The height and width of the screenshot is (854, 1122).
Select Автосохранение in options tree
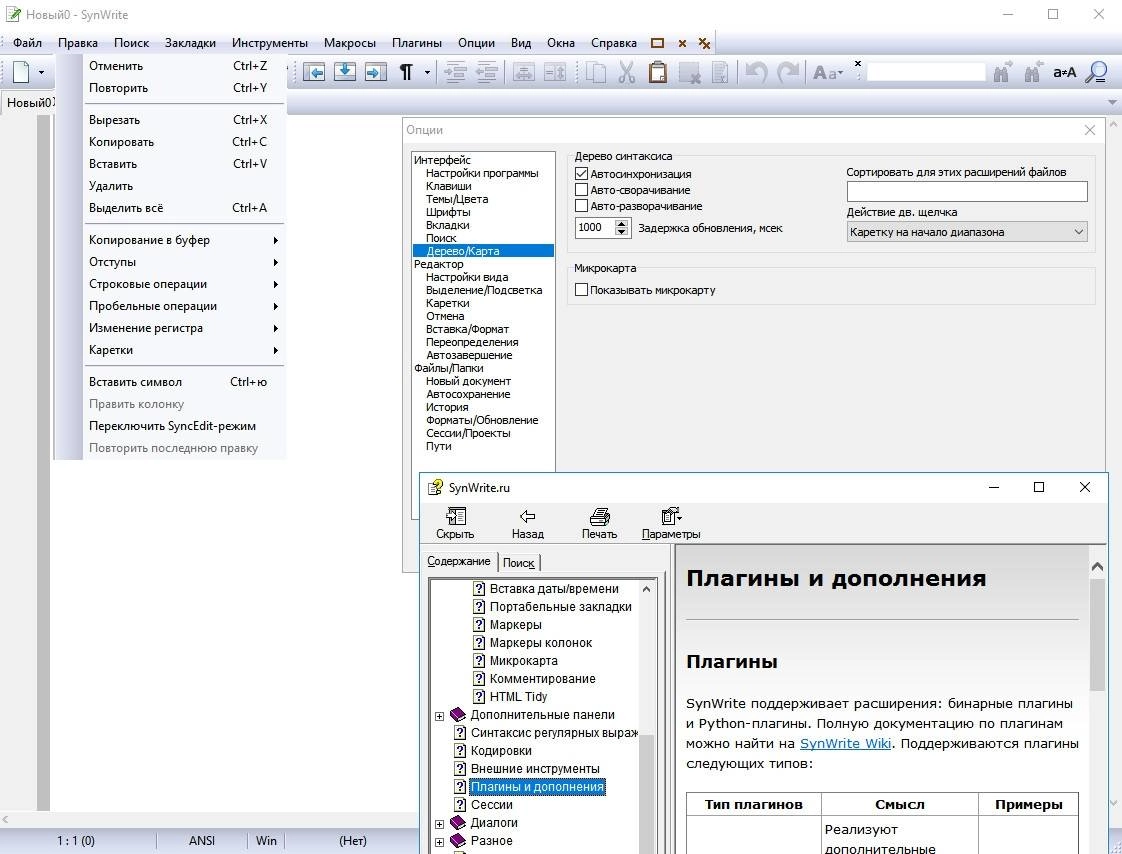click(x=468, y=394)
